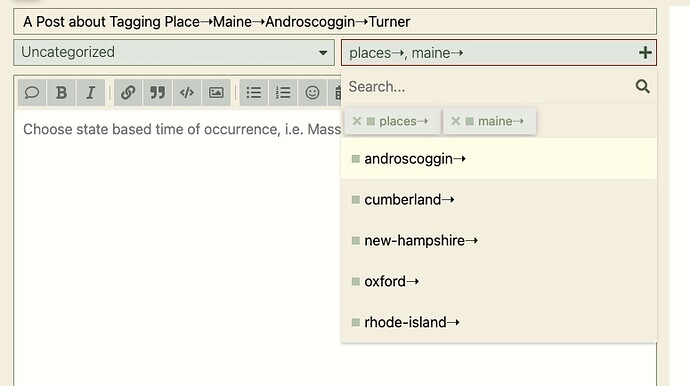
Task: Click the speech bubble whisper toolbar icon
Action: tap(32, 93)
